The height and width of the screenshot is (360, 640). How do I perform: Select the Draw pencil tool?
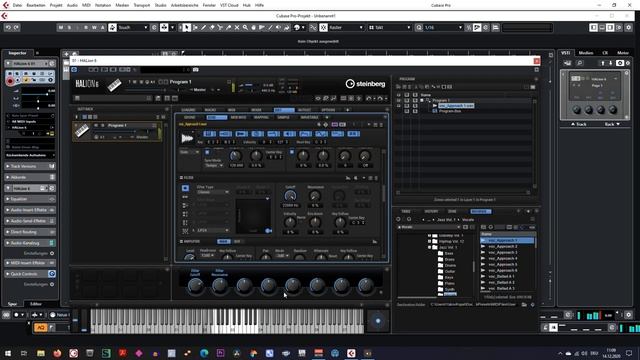click(x=203, y=27)
